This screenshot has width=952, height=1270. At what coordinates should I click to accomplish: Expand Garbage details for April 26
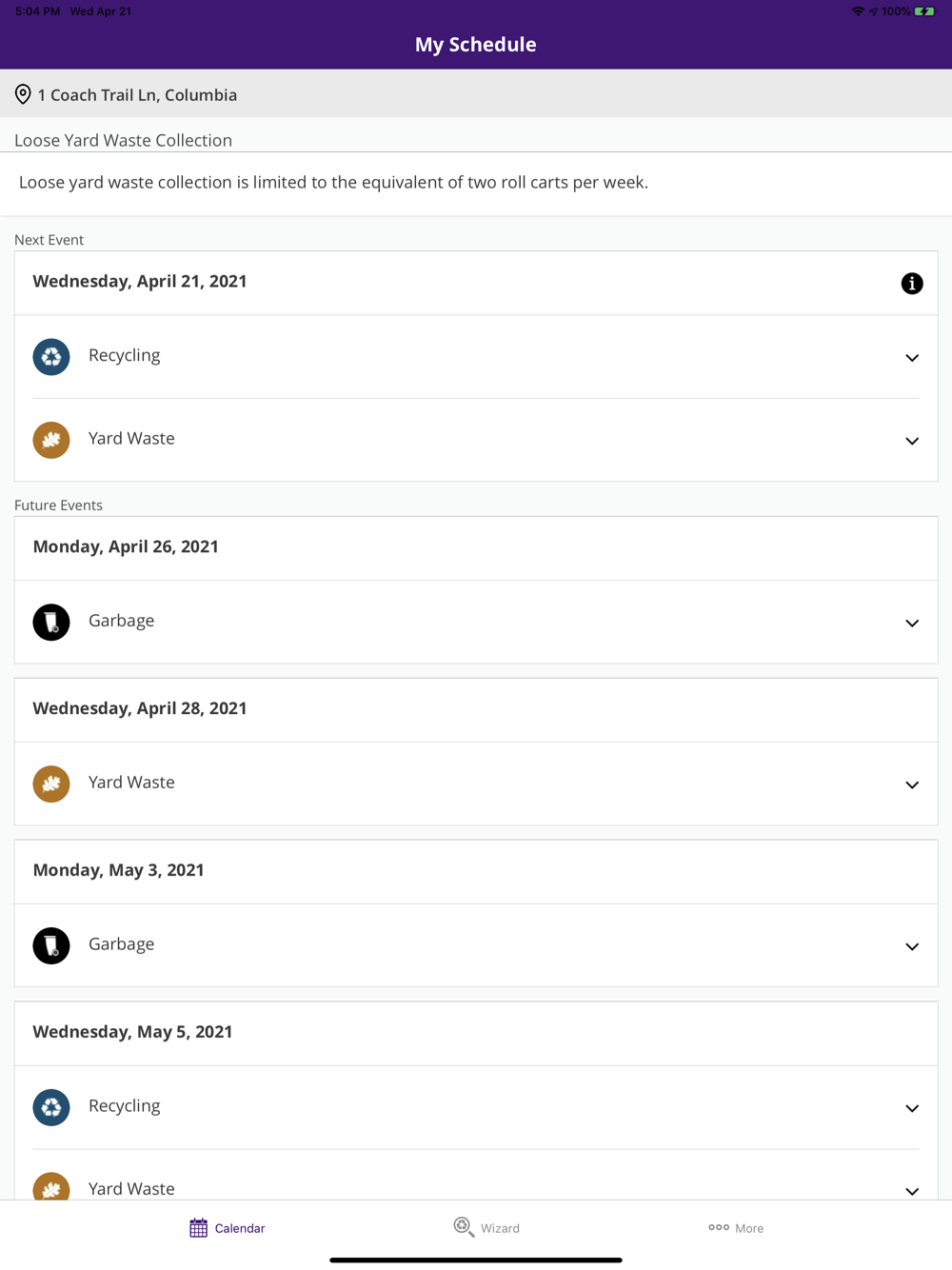pos(911,623)
